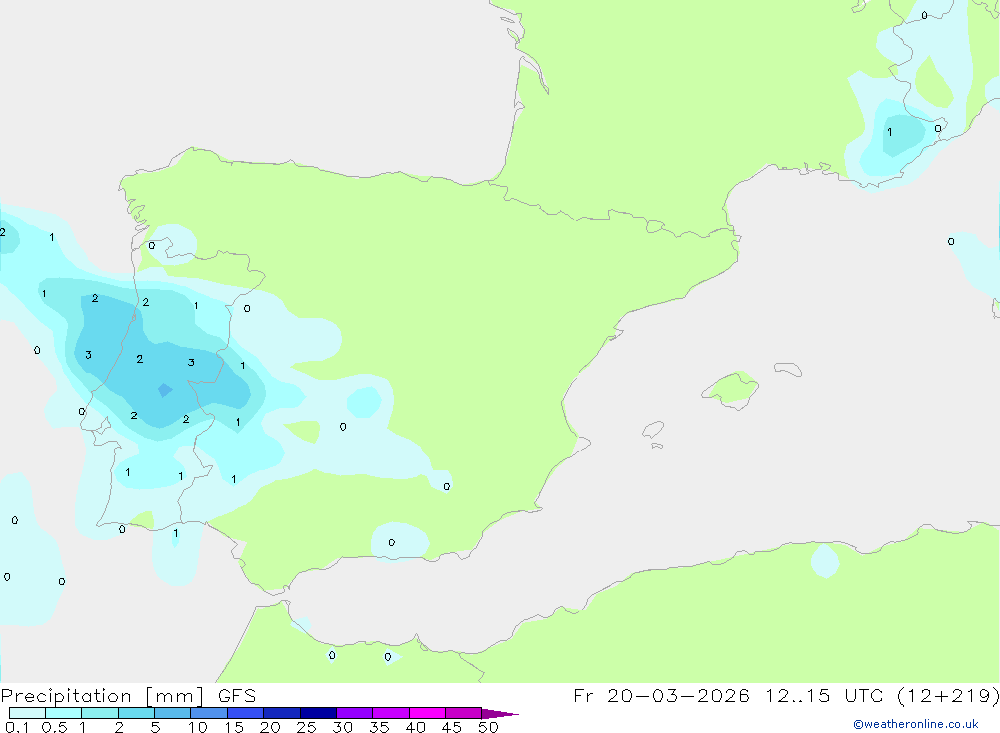
Task: Click the 20–25 mm legend color box
Action: [282, 713]
